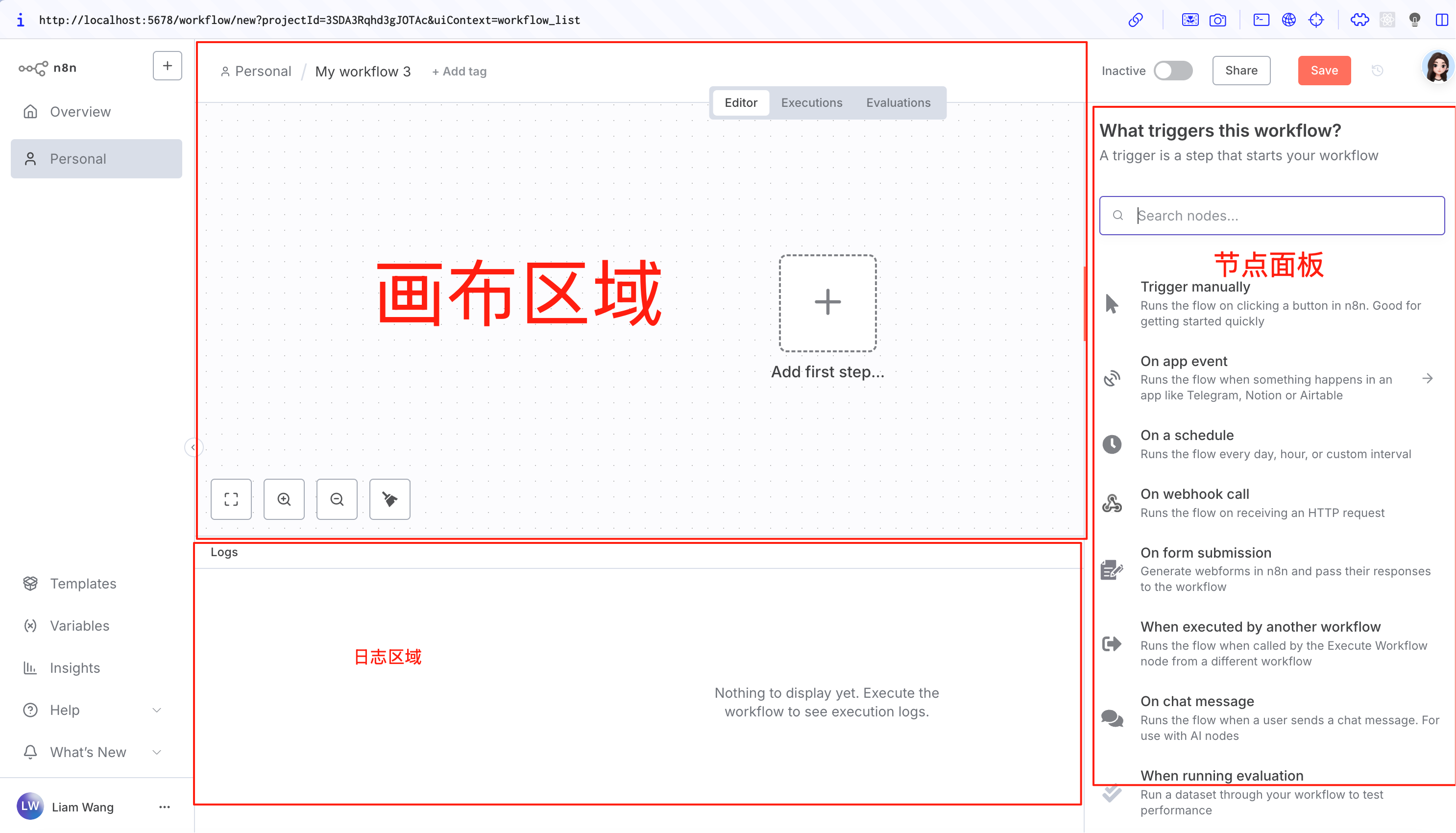Open On app event submenu arrow
Screen dimensions: 1456x833
1428,378
